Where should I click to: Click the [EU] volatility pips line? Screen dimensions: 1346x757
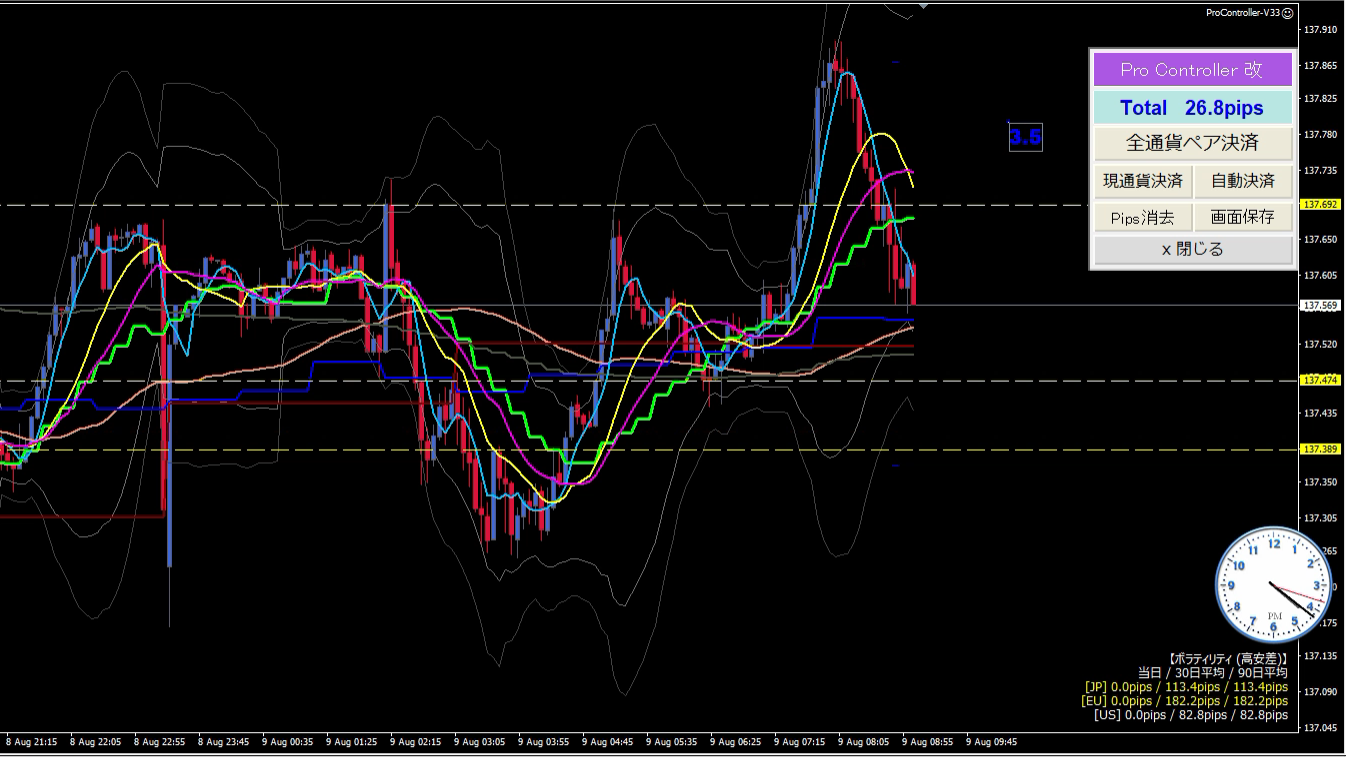[1184, 701]
